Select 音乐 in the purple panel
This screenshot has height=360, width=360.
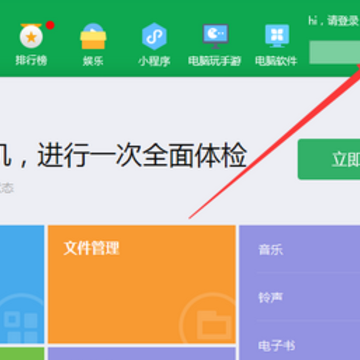[x=271, y=250]
